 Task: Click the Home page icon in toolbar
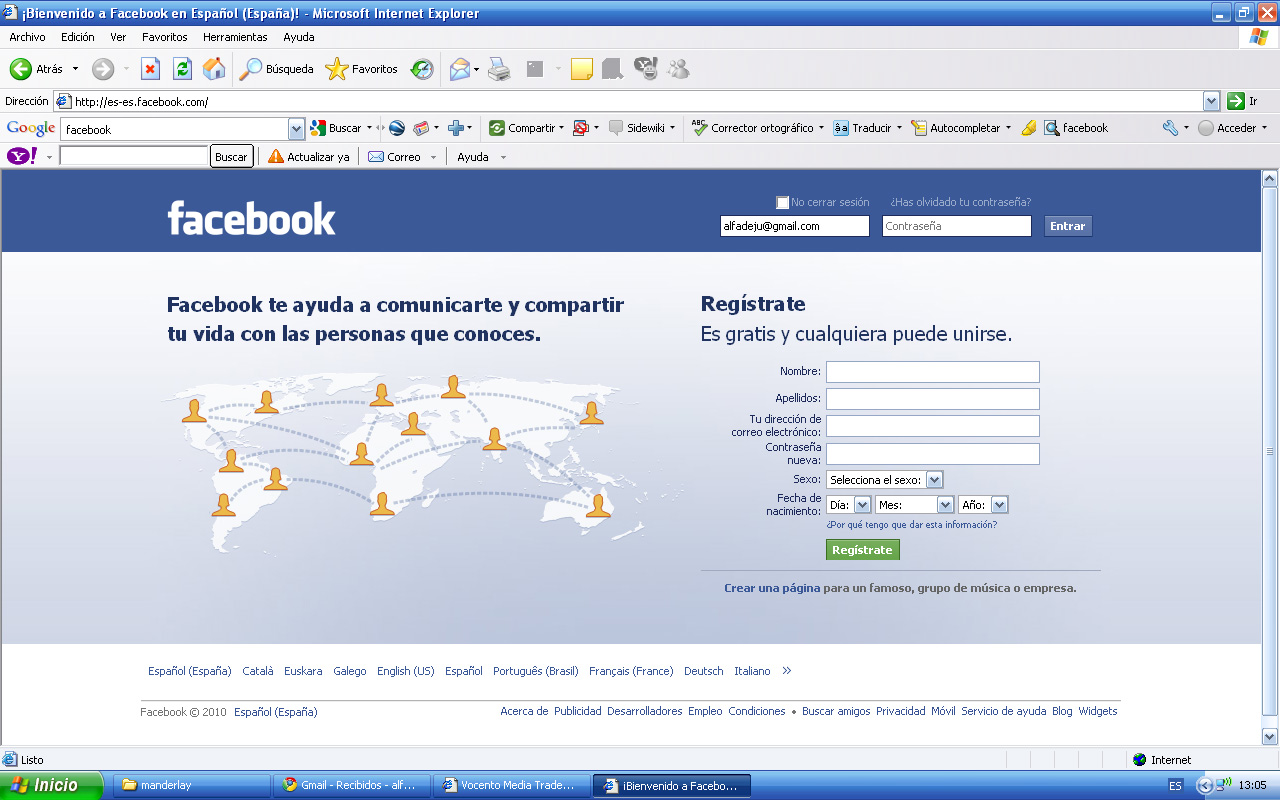pyautogui.click(x=213, y=69)
